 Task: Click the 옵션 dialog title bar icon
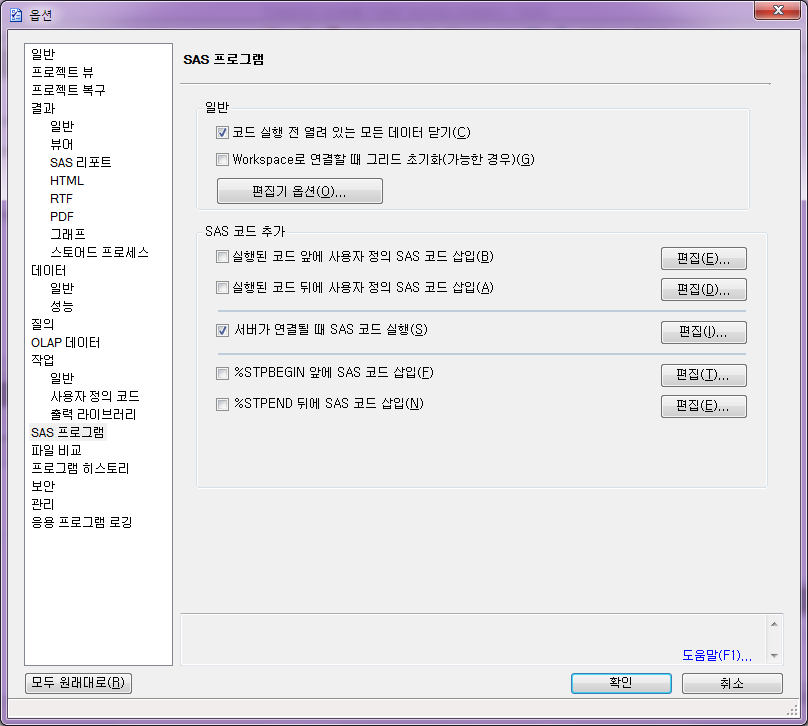pyautogui.click(x=16, y=15)
